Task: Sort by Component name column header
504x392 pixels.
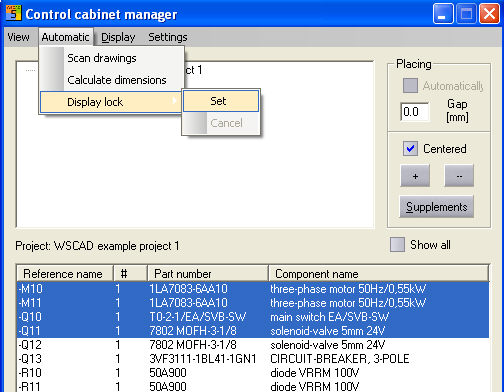Action: point(378,274)
